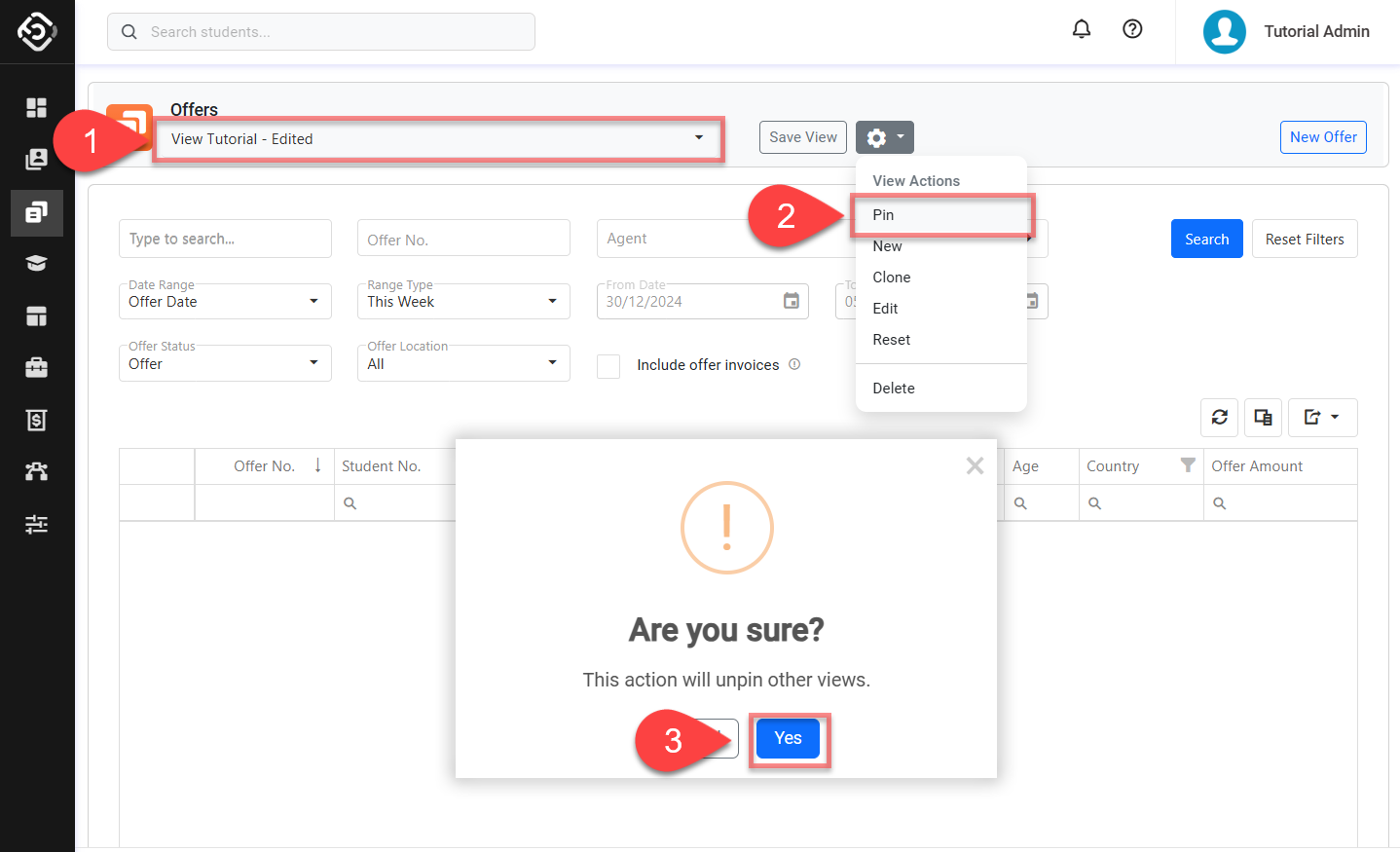The height and width of the screenshot is (852, 1400).
Task: Select Pin from View Actions menu
Action: click(x=883, y=215)
